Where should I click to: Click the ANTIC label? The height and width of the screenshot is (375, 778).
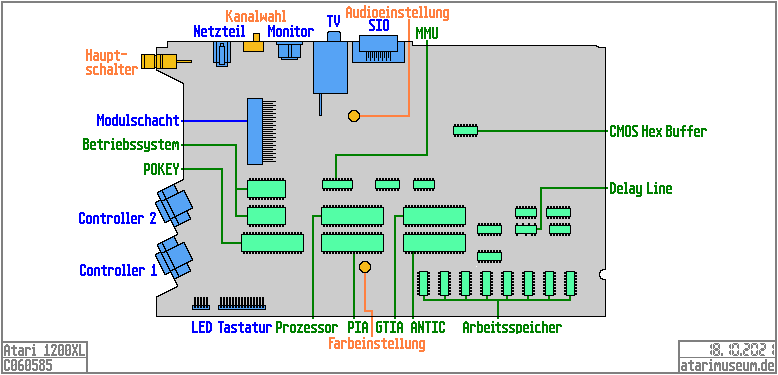pyautogui.click(x=428, y=327)
